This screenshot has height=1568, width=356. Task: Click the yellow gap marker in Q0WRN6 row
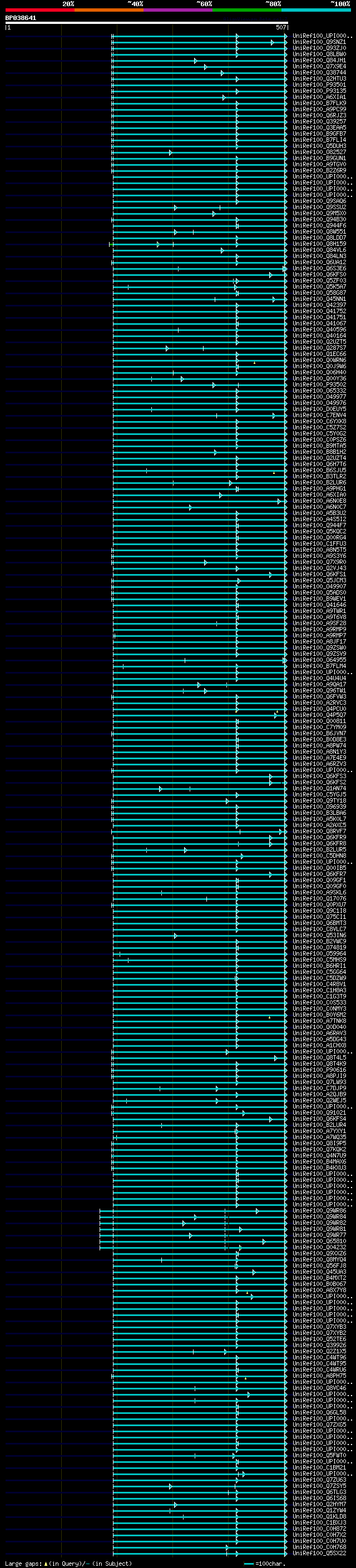point(254,363)
